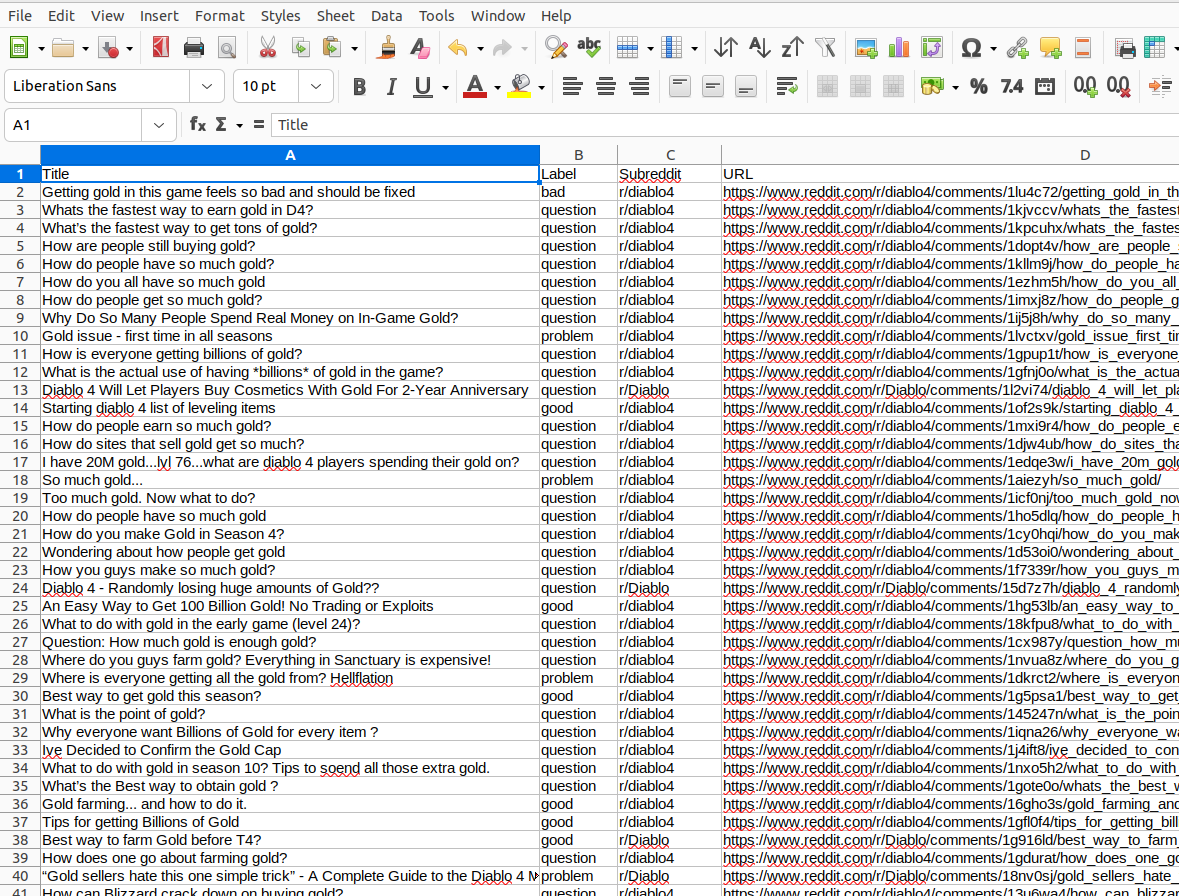Open the font name dropdown
Image resolution: width=1179 pixels, height=896 pixels.
point(207,86)
